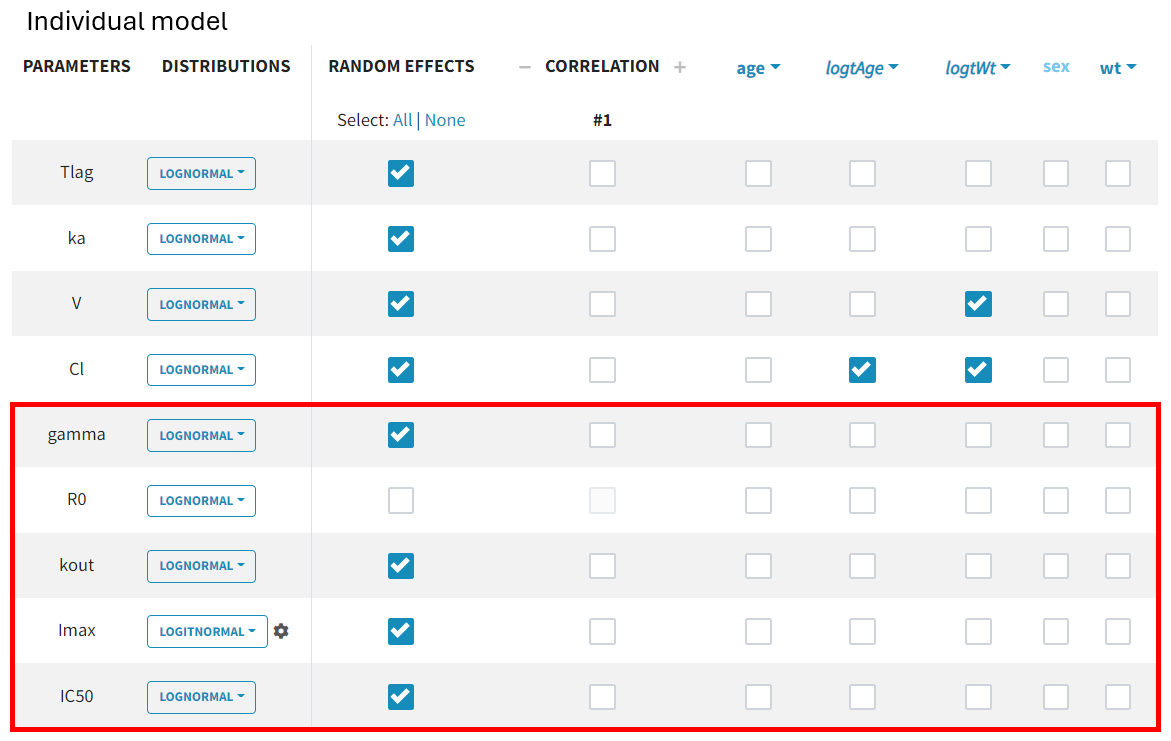Toggle correlation #1 checkbox for ka
This screenshot has width=1171, height=741.
(602, 239)
